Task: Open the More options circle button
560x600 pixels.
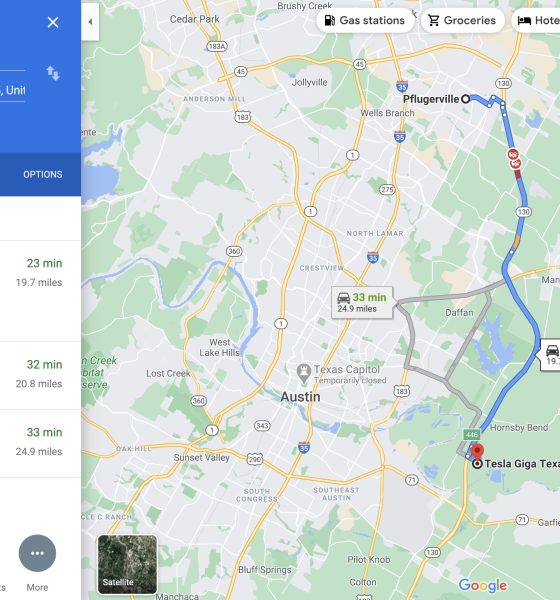Action: [37, 553]
